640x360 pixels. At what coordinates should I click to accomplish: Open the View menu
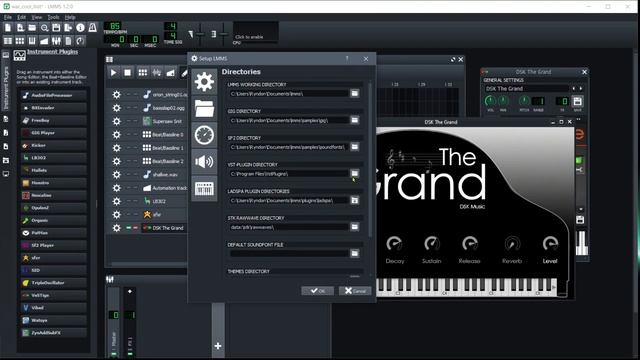(x=37, y=17)
